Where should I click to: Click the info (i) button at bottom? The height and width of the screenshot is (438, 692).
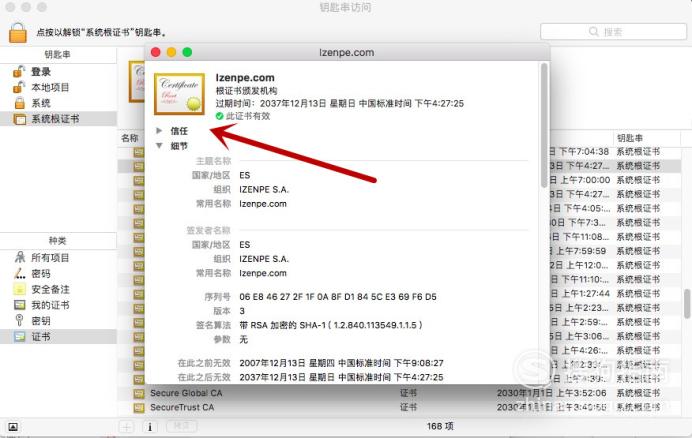pos(150,427)
